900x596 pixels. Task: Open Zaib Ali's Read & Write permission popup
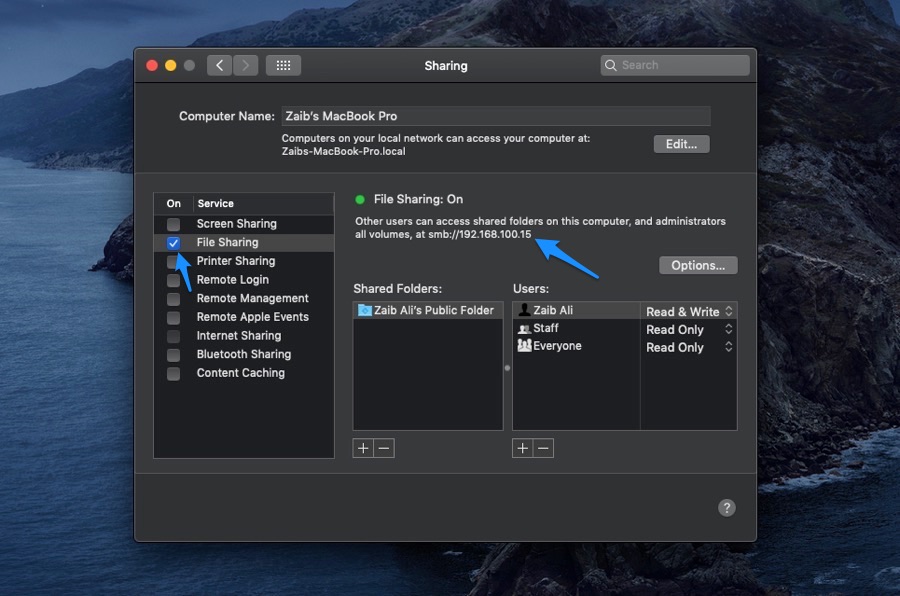pos(689,311)
